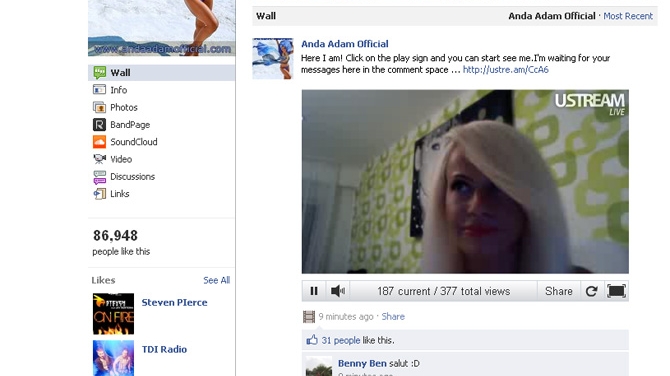The image size is (670, 376).
Task: Open Benny Ben's profile name link
Action: (x=362, y=363)
